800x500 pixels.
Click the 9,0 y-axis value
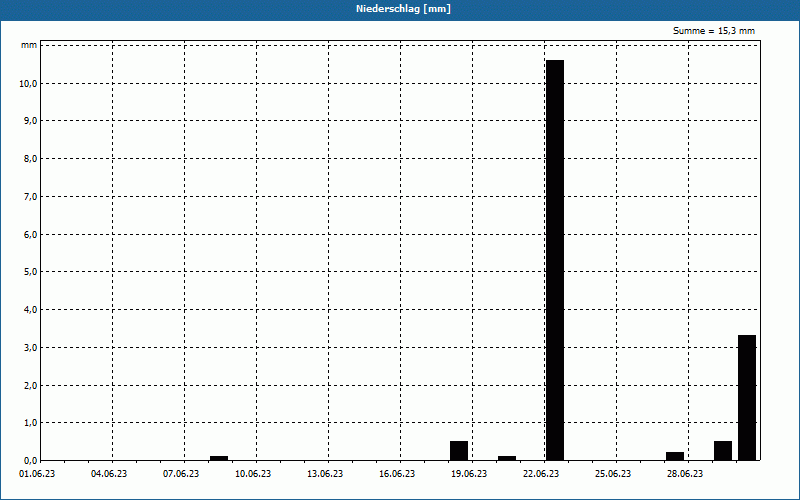tap(30, 121)
